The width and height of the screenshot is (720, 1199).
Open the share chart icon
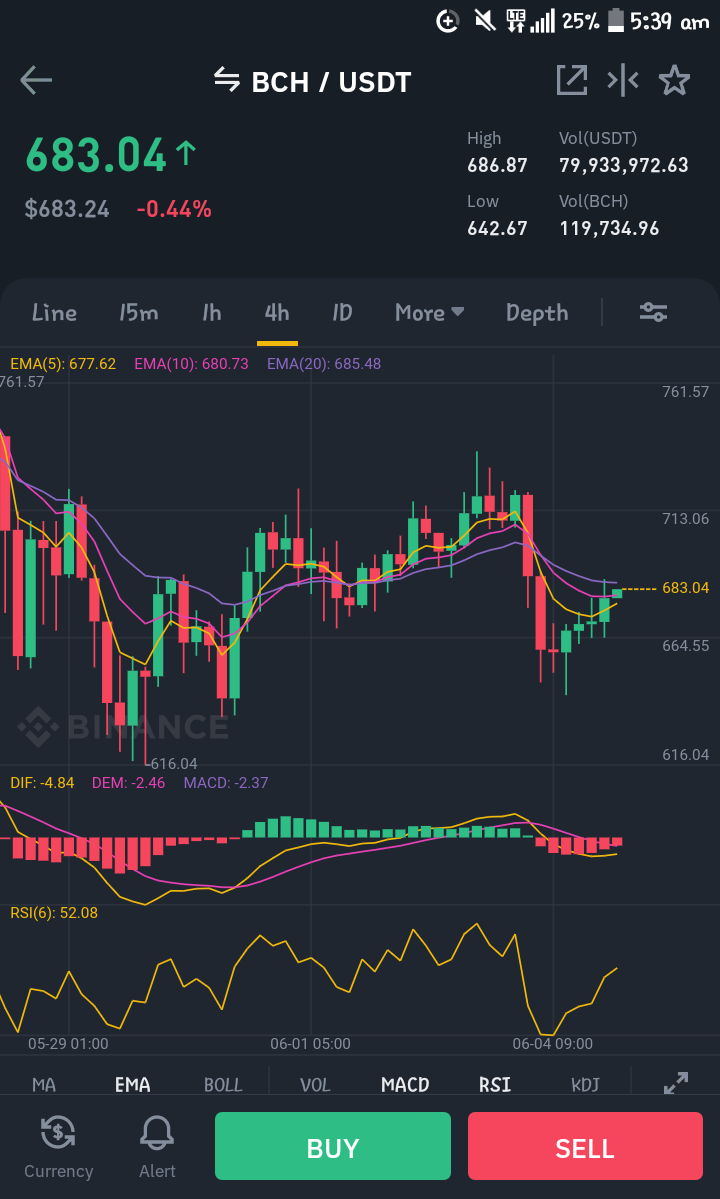[572, 80]
